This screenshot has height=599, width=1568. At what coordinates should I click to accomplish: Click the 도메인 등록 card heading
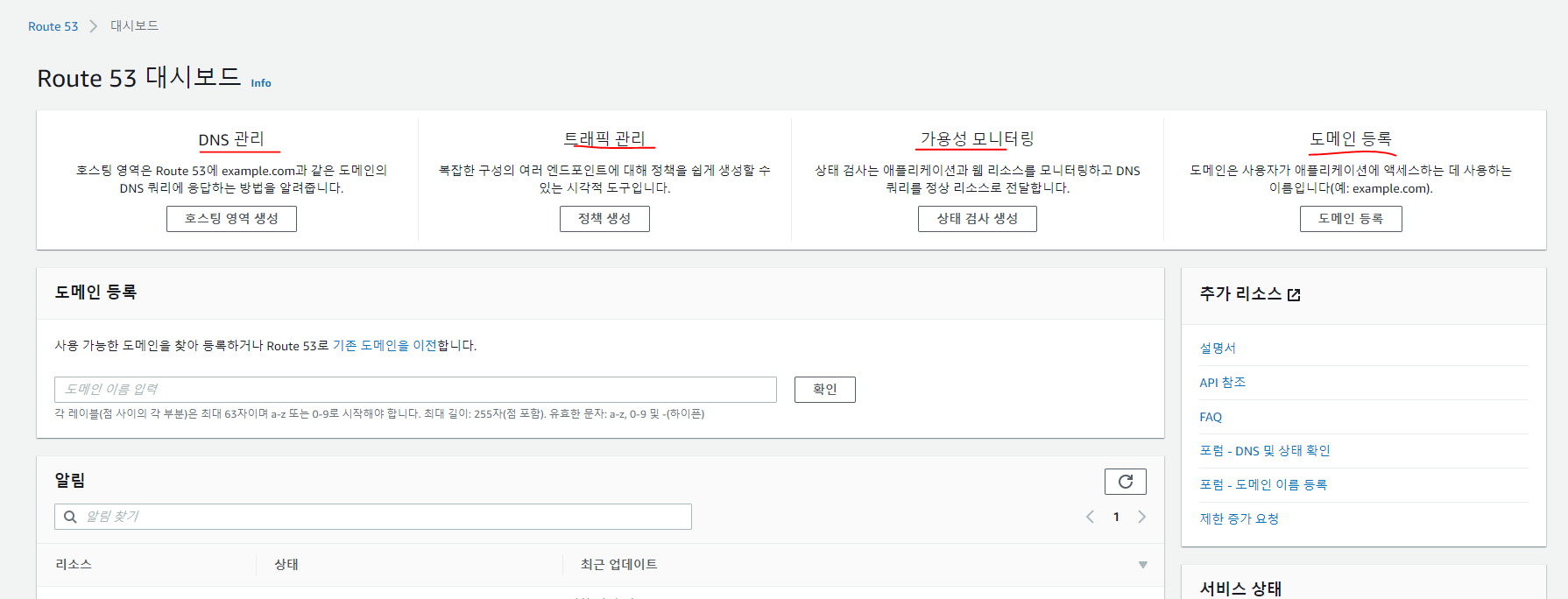[1351, 139]
